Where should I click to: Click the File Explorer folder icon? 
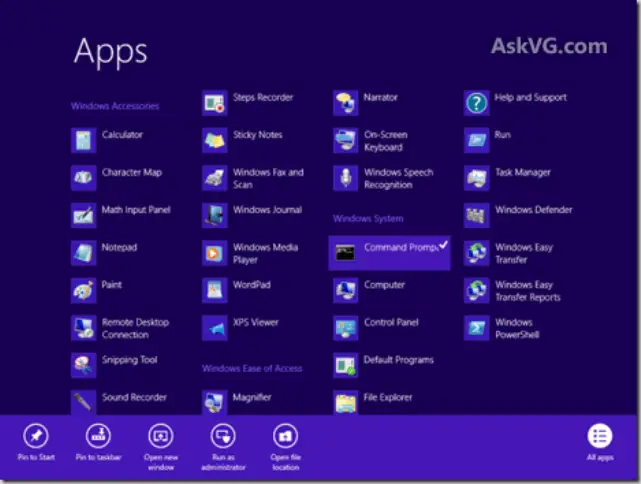(345, 402)
